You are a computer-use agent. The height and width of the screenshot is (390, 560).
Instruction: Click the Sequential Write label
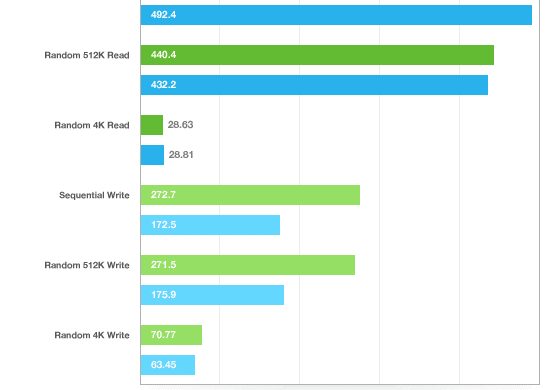click(94, 195)
